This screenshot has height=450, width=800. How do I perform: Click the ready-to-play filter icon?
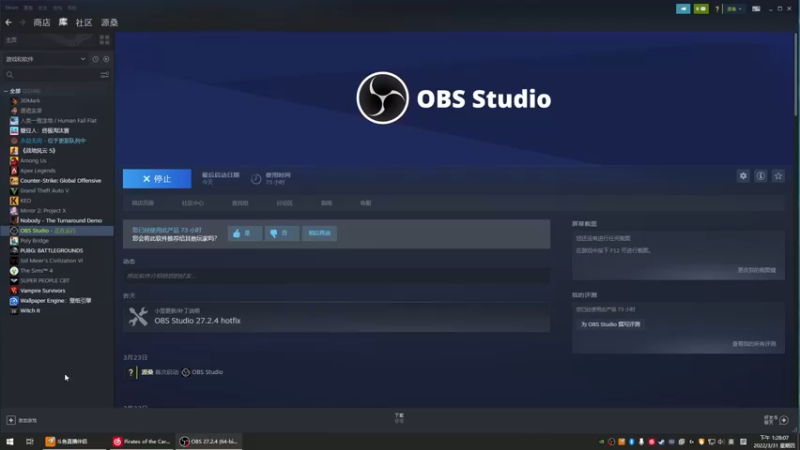click(106, 59)
